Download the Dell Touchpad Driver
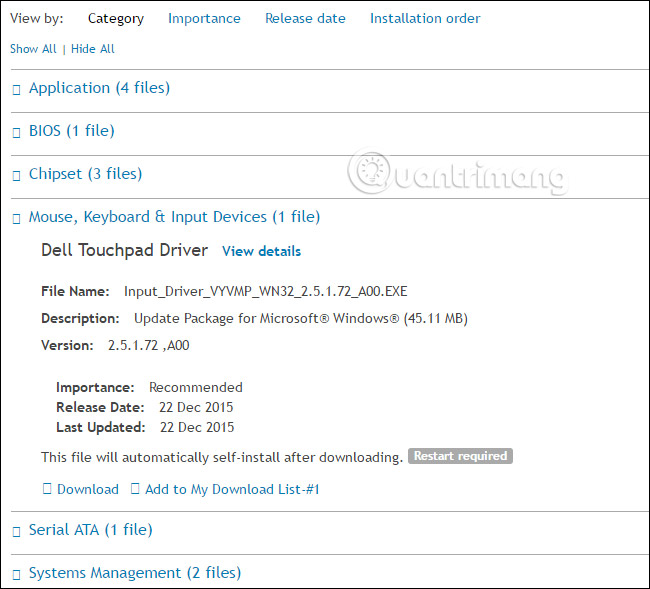This screenshot has width=650, height=589. [88, 489]
